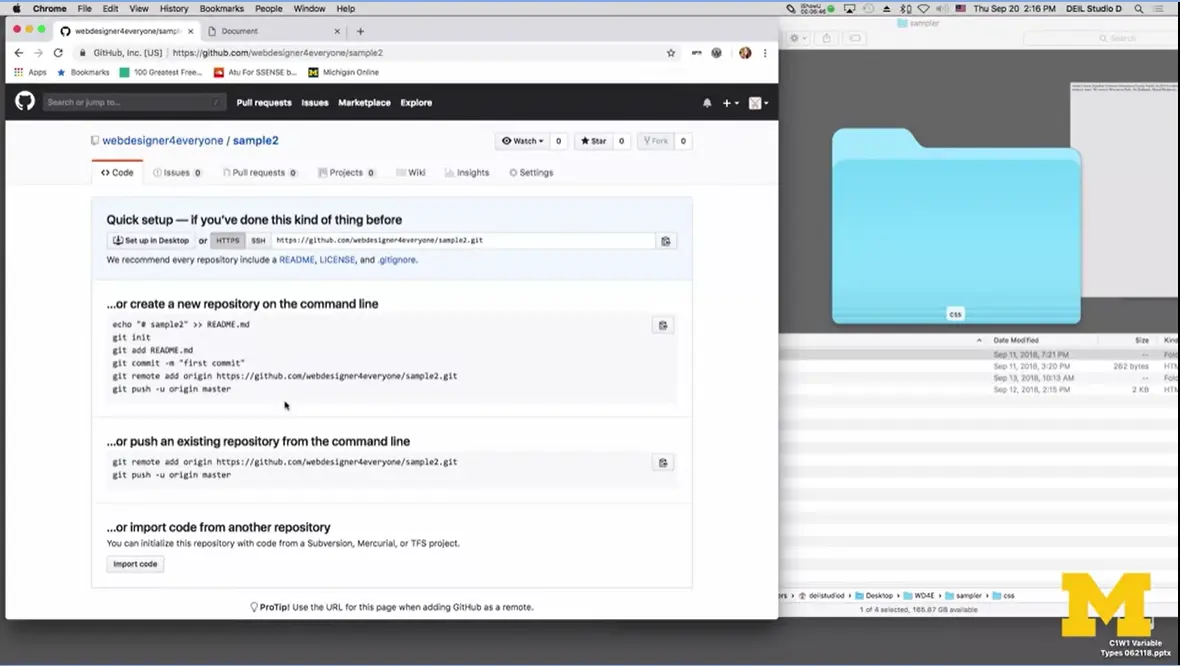Open Spotlight search from the menu bar
The width and height of the screenshot is (1180, 666).
click(x=1138, y=8)
